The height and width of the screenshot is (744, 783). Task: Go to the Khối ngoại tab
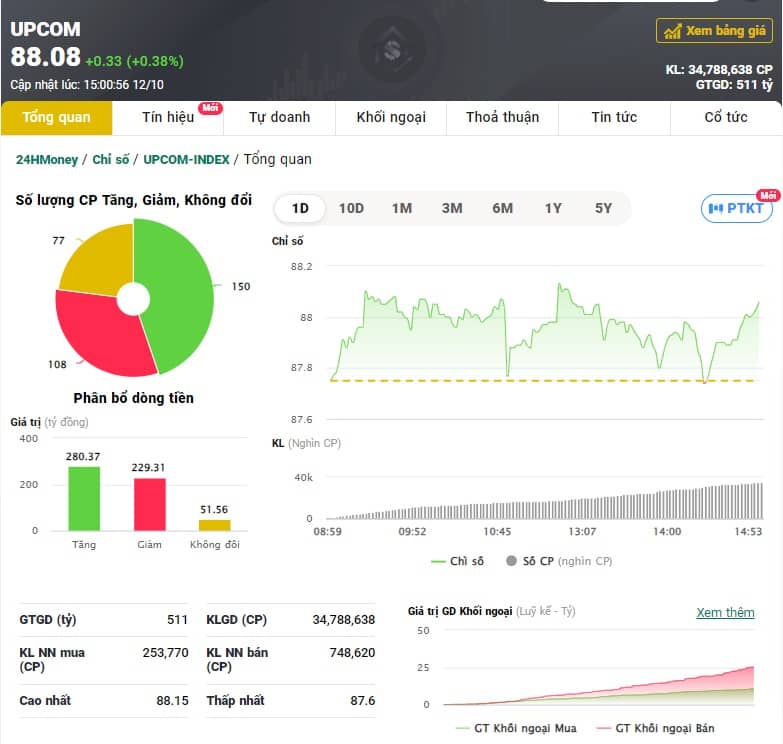391,118
